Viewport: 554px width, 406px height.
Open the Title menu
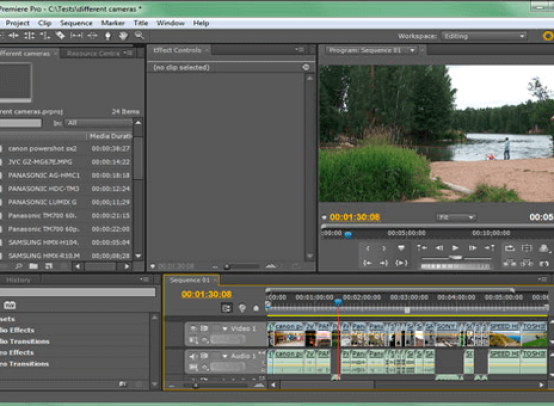point(141,23)
